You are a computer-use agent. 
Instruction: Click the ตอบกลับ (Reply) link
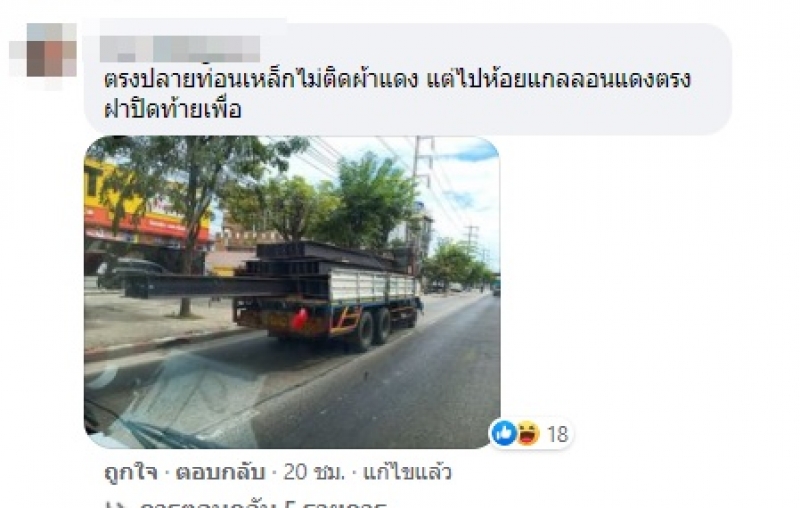pos(220,472)
